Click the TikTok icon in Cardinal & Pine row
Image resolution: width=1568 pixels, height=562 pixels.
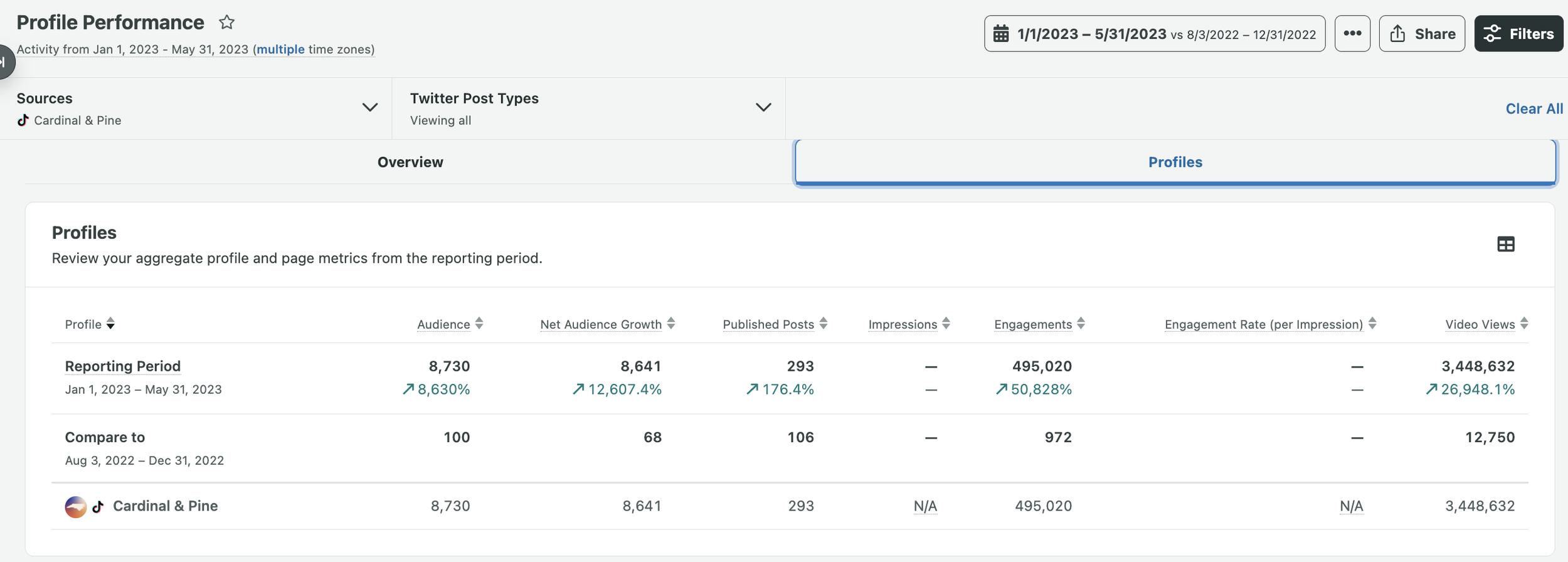point(98,507)
